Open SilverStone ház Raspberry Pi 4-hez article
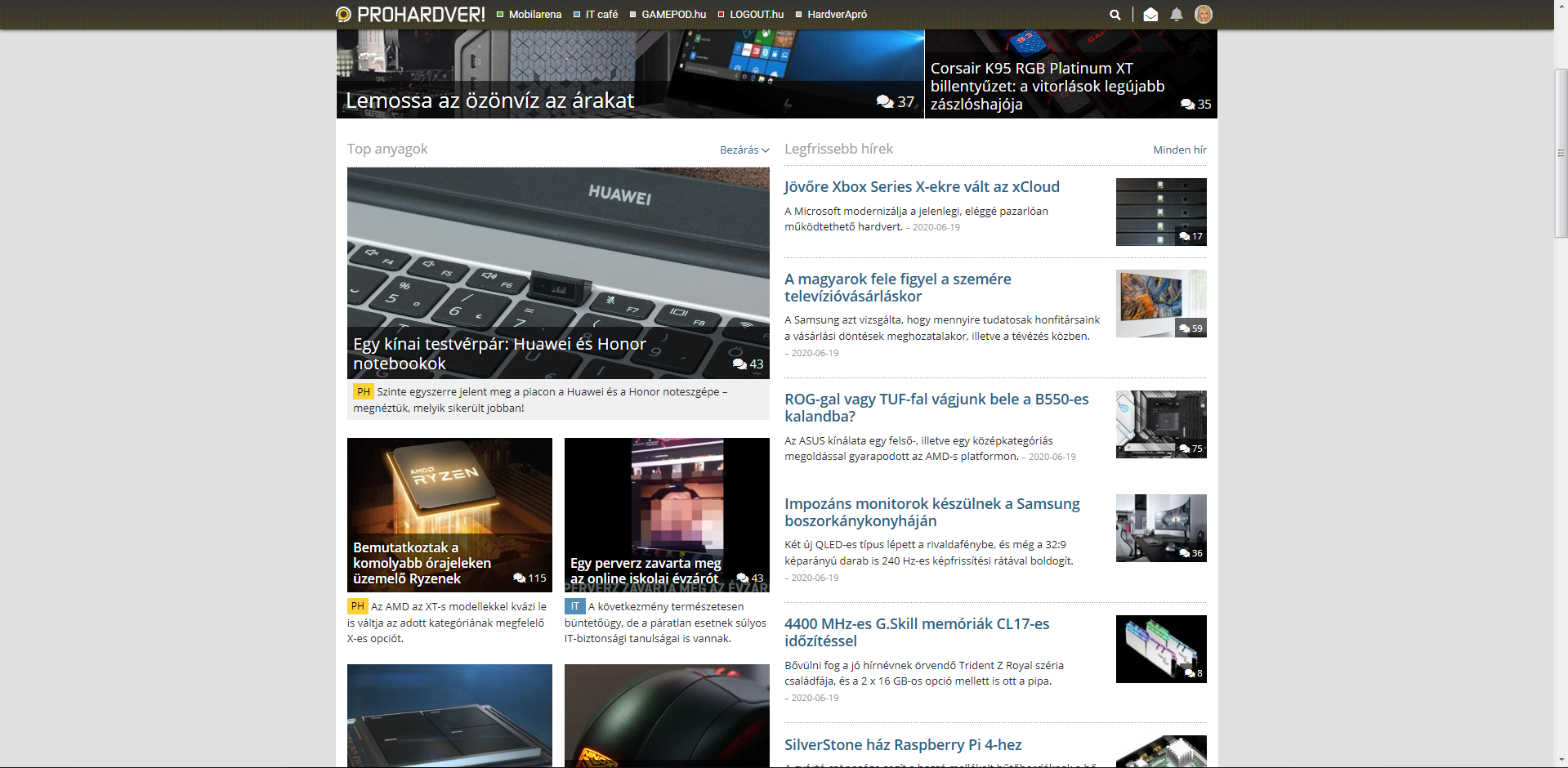This screenshot has width=1568, height=768. [x=903, y=745]
